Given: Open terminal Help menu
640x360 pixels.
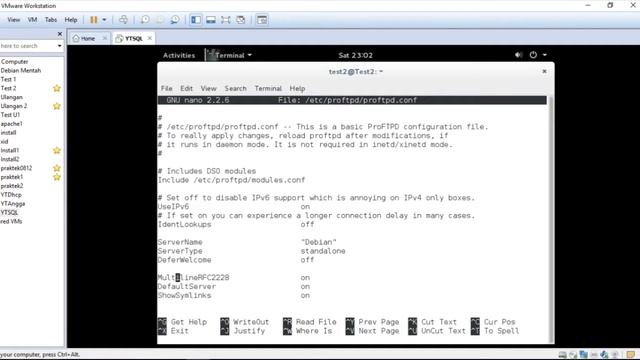Looking at the screenshot, I should coord(298,88).
